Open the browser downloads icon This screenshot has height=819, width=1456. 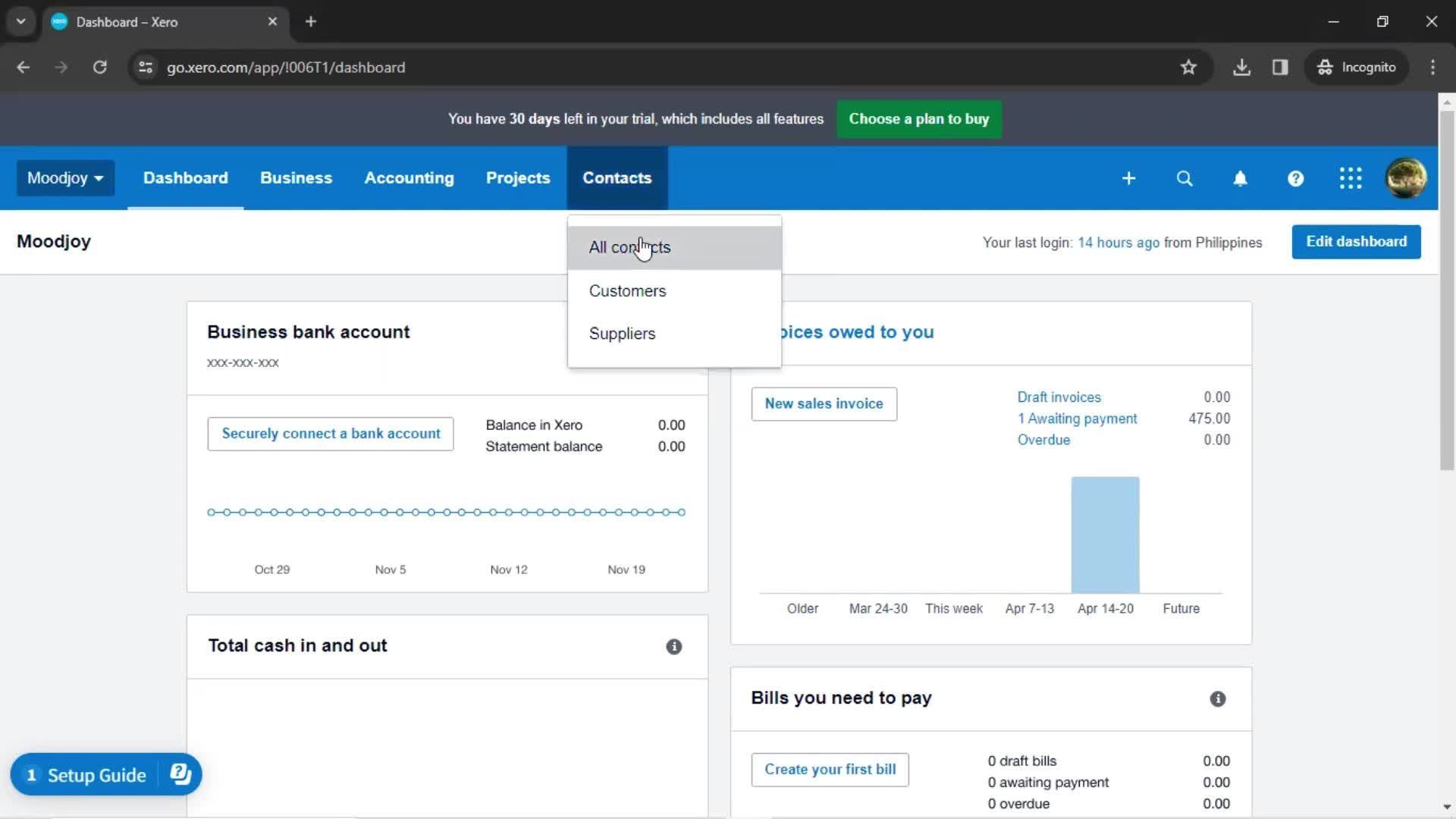(1241, 67)
